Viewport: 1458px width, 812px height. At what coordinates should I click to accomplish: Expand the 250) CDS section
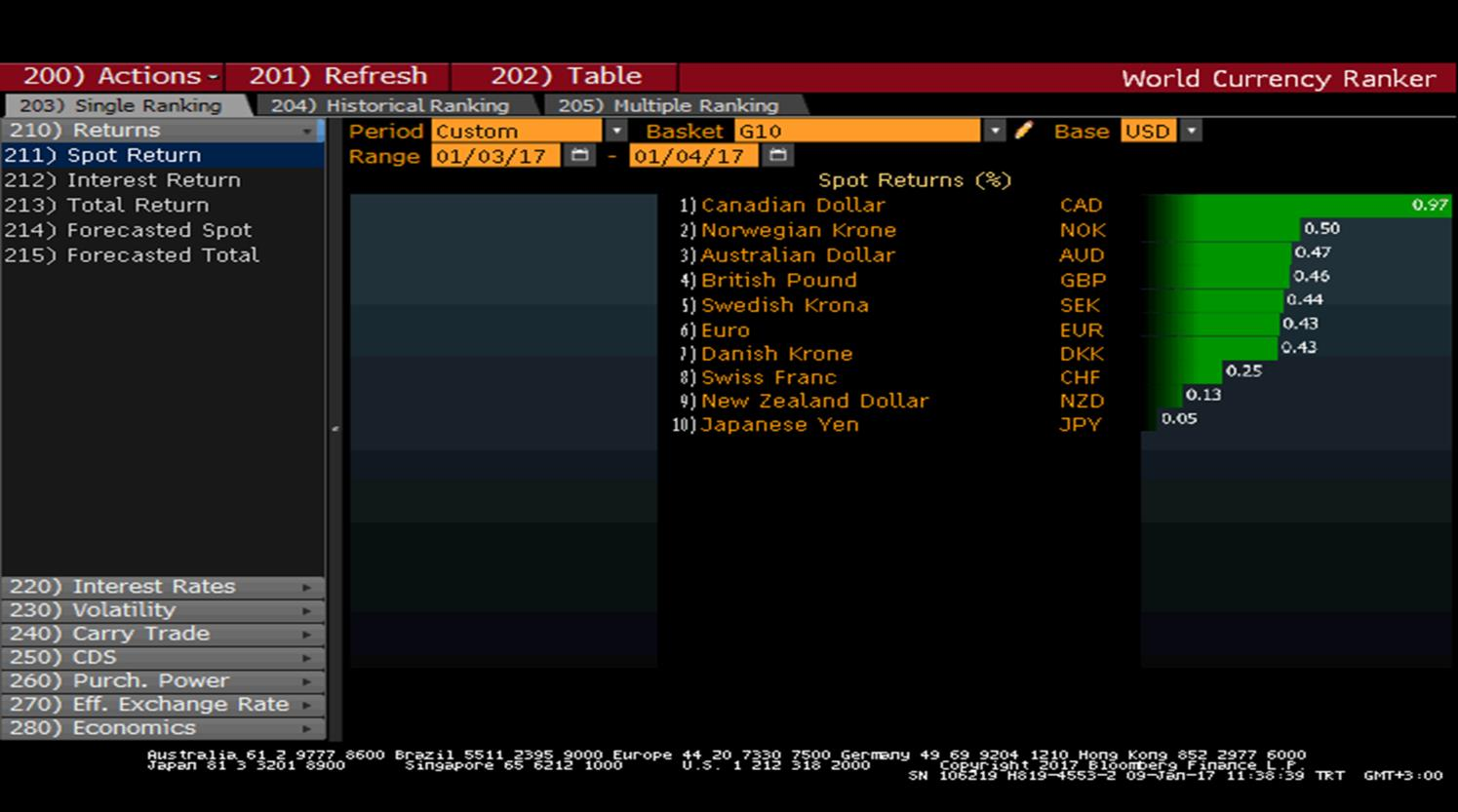(x=162, y=657)
